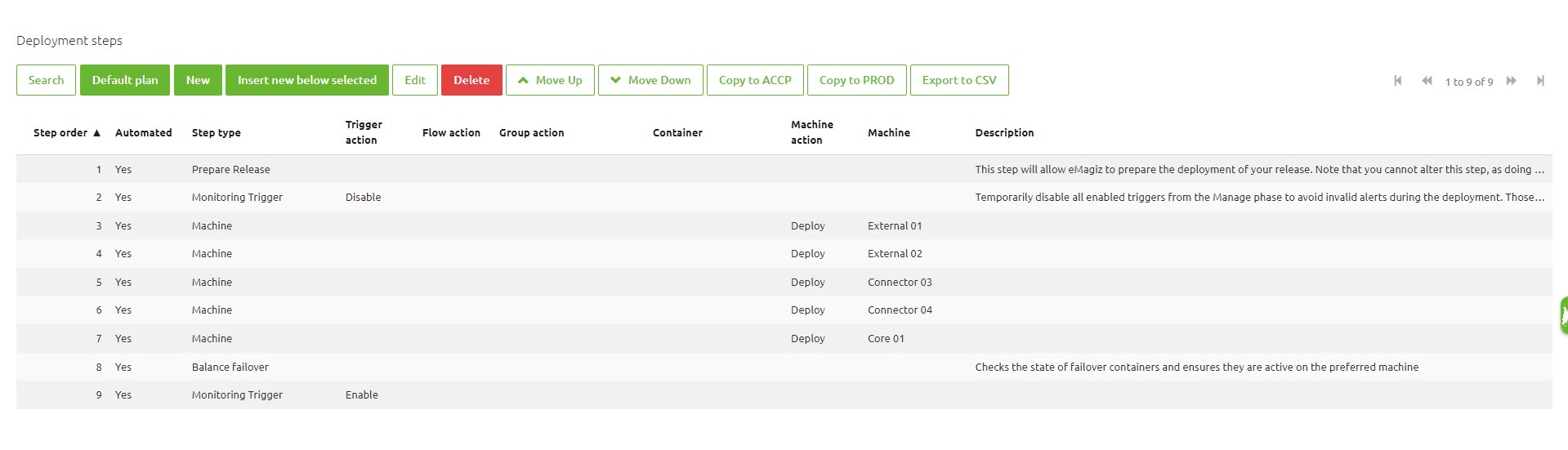1568x450 pixels.
Task: Click Machine step type in row 5
Action: point(212,282)
